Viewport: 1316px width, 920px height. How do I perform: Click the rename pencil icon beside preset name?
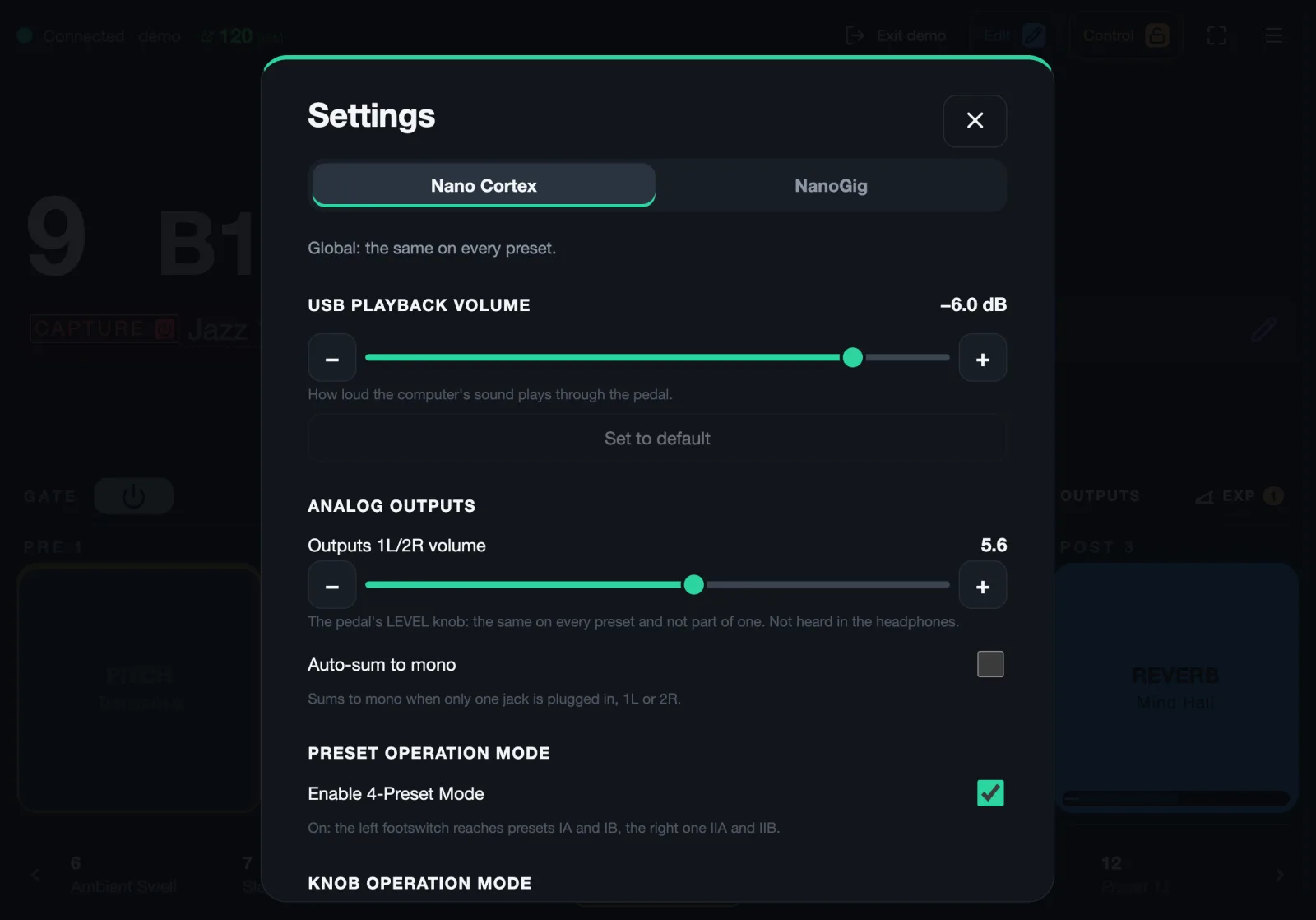(x=1264, y=329)
